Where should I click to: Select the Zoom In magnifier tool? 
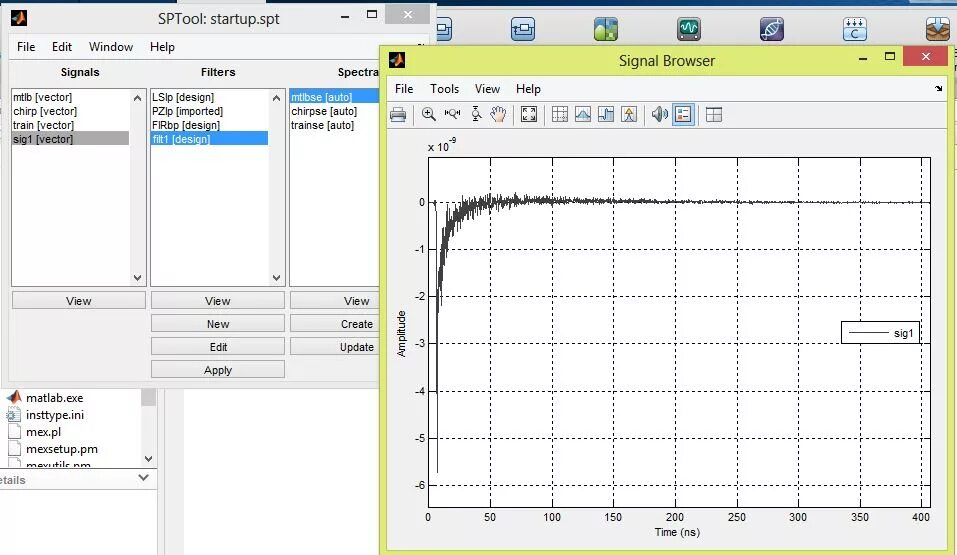point(428,114)
